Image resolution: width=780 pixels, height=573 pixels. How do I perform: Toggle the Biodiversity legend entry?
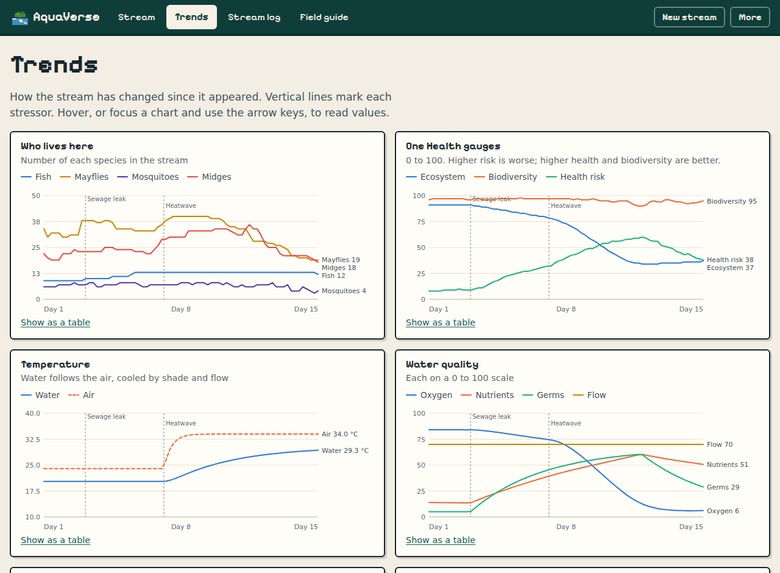point(506,177)
